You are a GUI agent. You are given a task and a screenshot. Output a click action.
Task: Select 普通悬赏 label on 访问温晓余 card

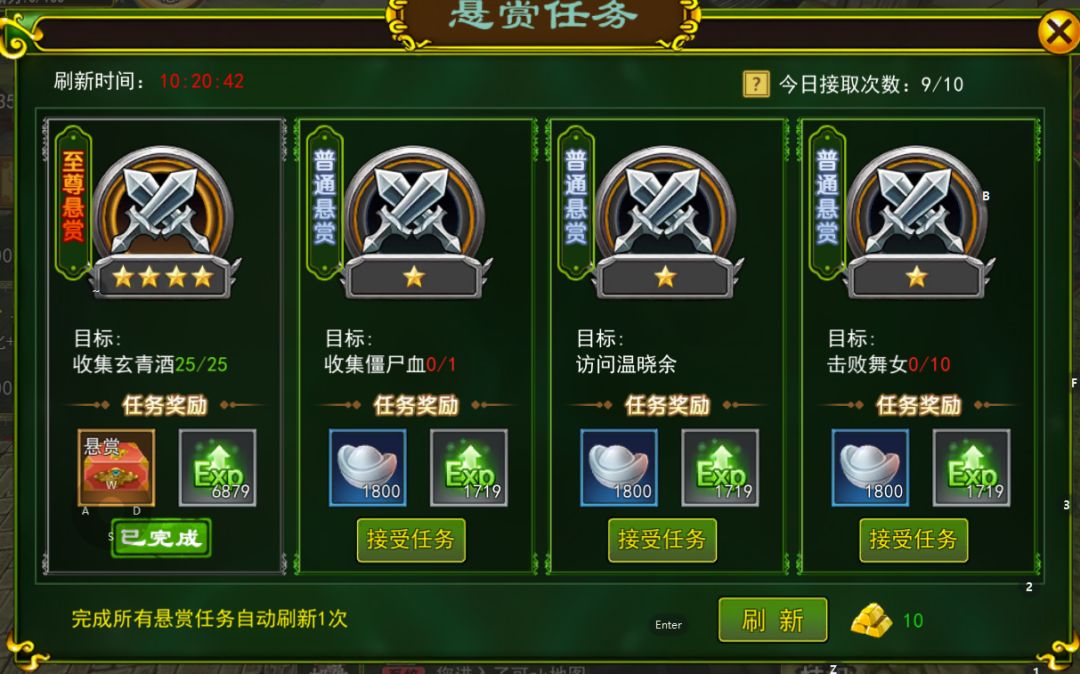click(x=576, y=198)
